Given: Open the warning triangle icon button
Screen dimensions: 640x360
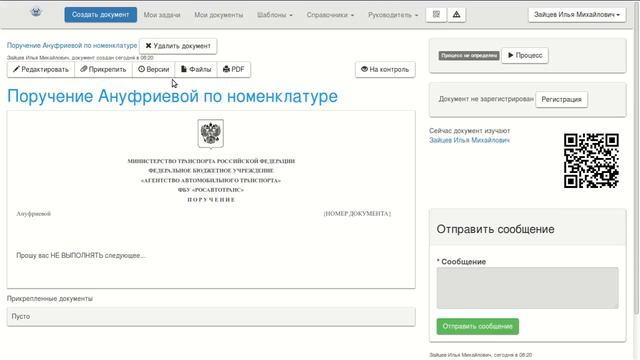Looking at the screenshot, I should (456, 15).
